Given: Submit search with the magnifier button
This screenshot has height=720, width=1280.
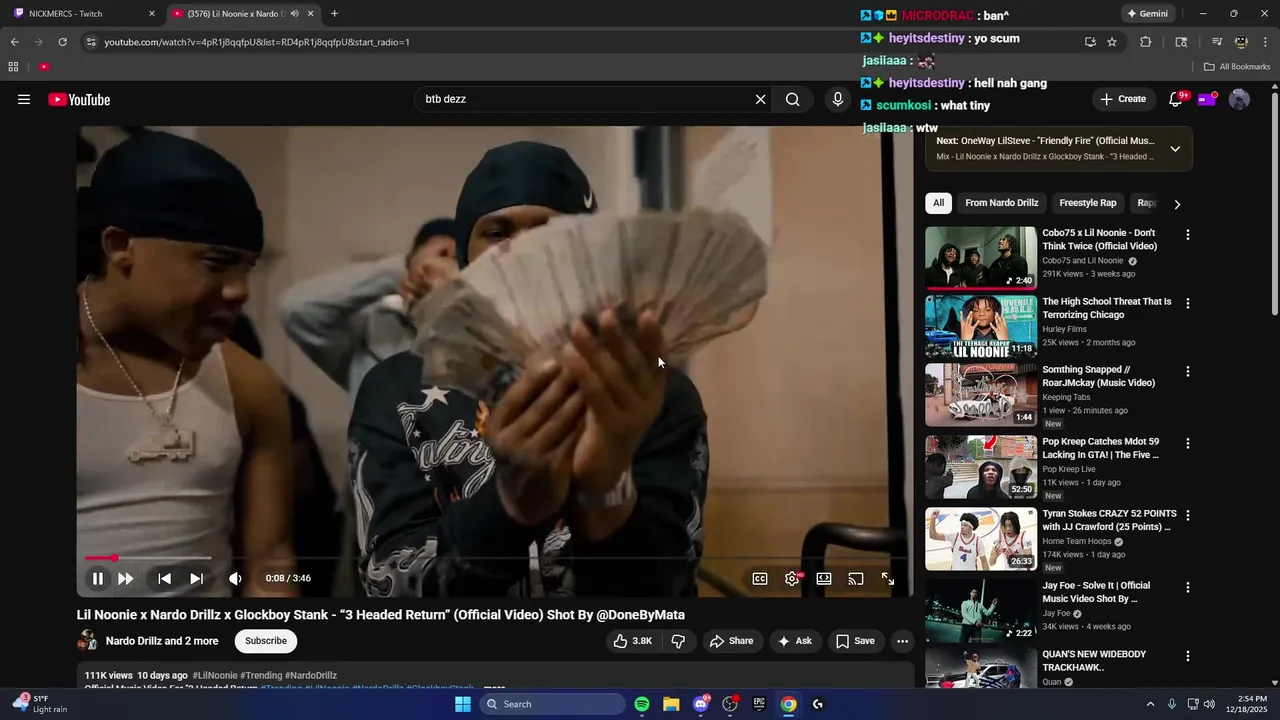Looking at the screenshot, I should point(792,99).
